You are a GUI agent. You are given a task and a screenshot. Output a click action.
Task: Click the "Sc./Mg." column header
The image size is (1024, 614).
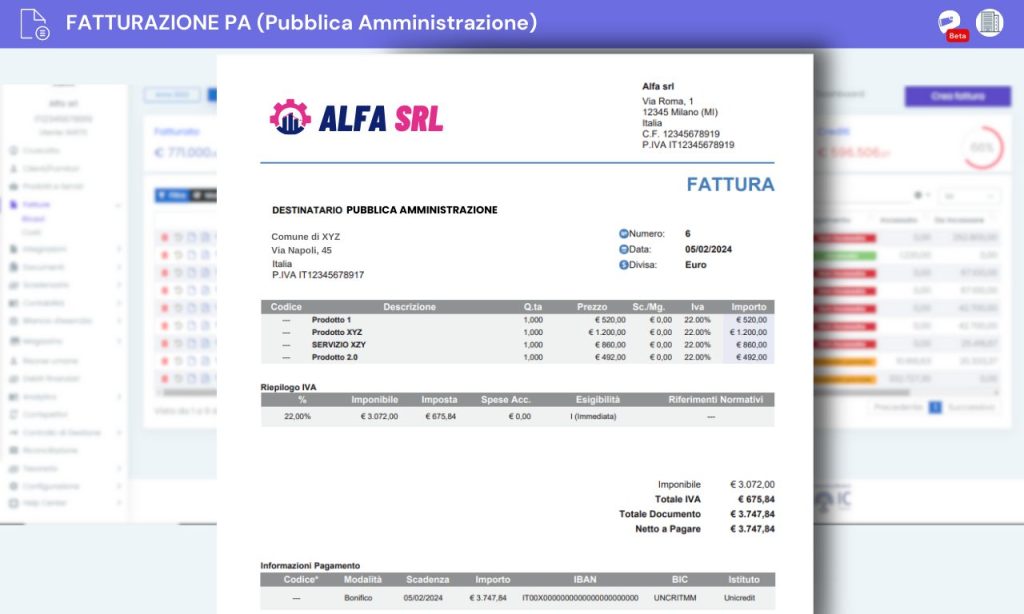(x=648, y=307)
